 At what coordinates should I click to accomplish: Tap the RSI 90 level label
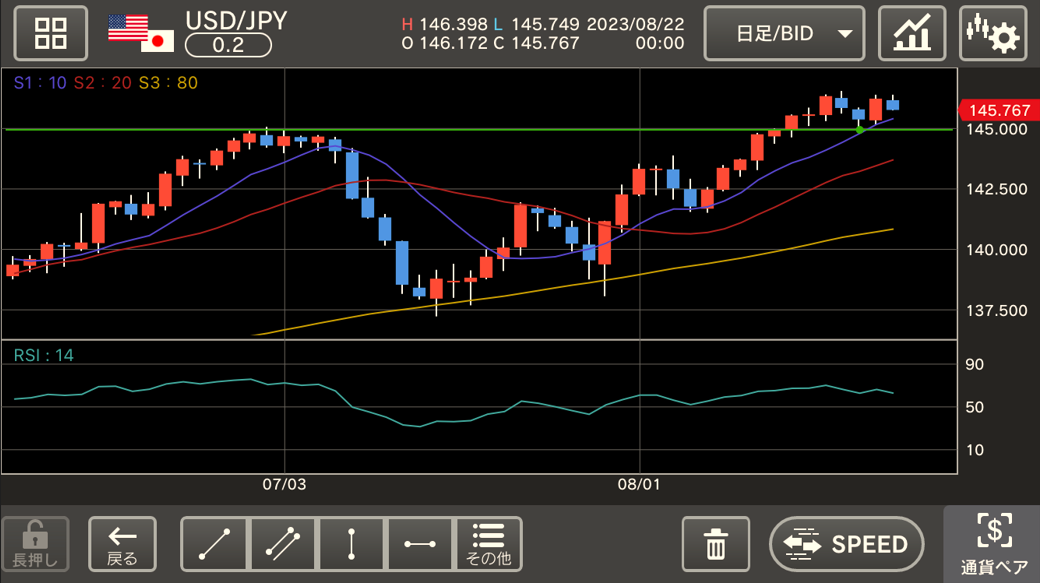[x=974, y=364]
